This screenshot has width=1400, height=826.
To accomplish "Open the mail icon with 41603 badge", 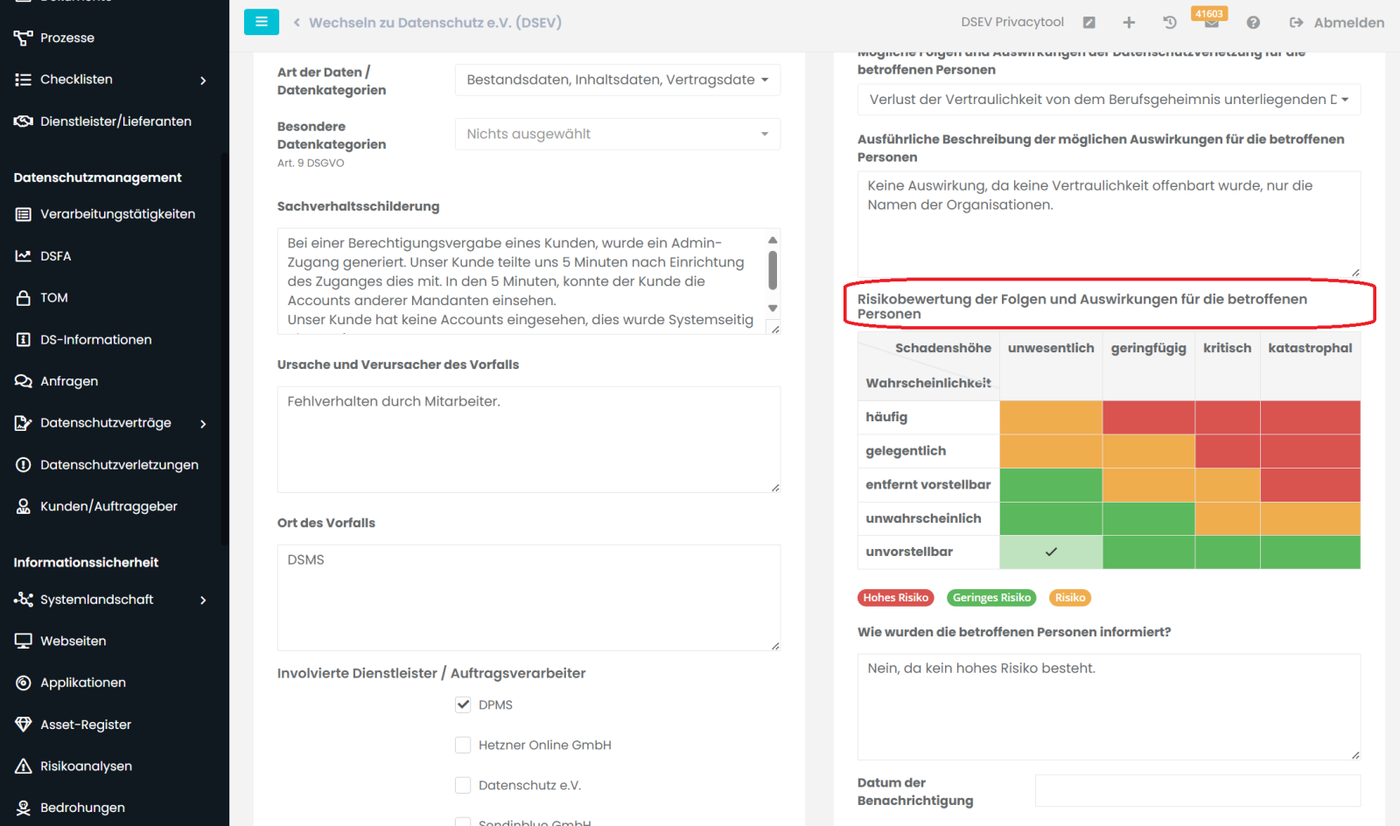I will [x=1211, y=22].
